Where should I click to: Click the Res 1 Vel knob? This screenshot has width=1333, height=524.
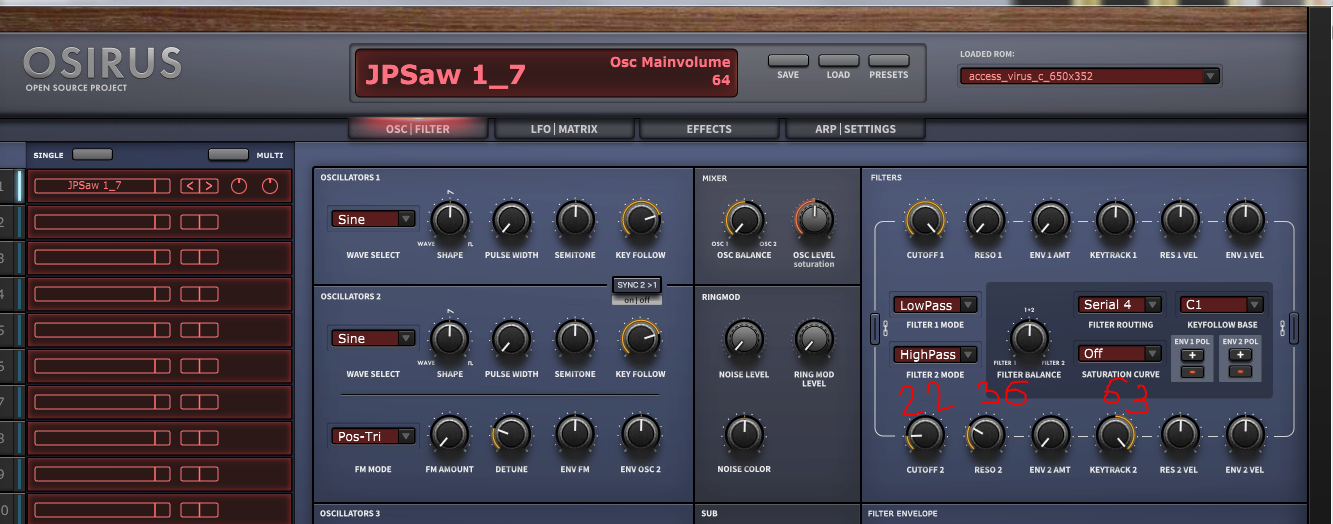(x=1180, y=219)
